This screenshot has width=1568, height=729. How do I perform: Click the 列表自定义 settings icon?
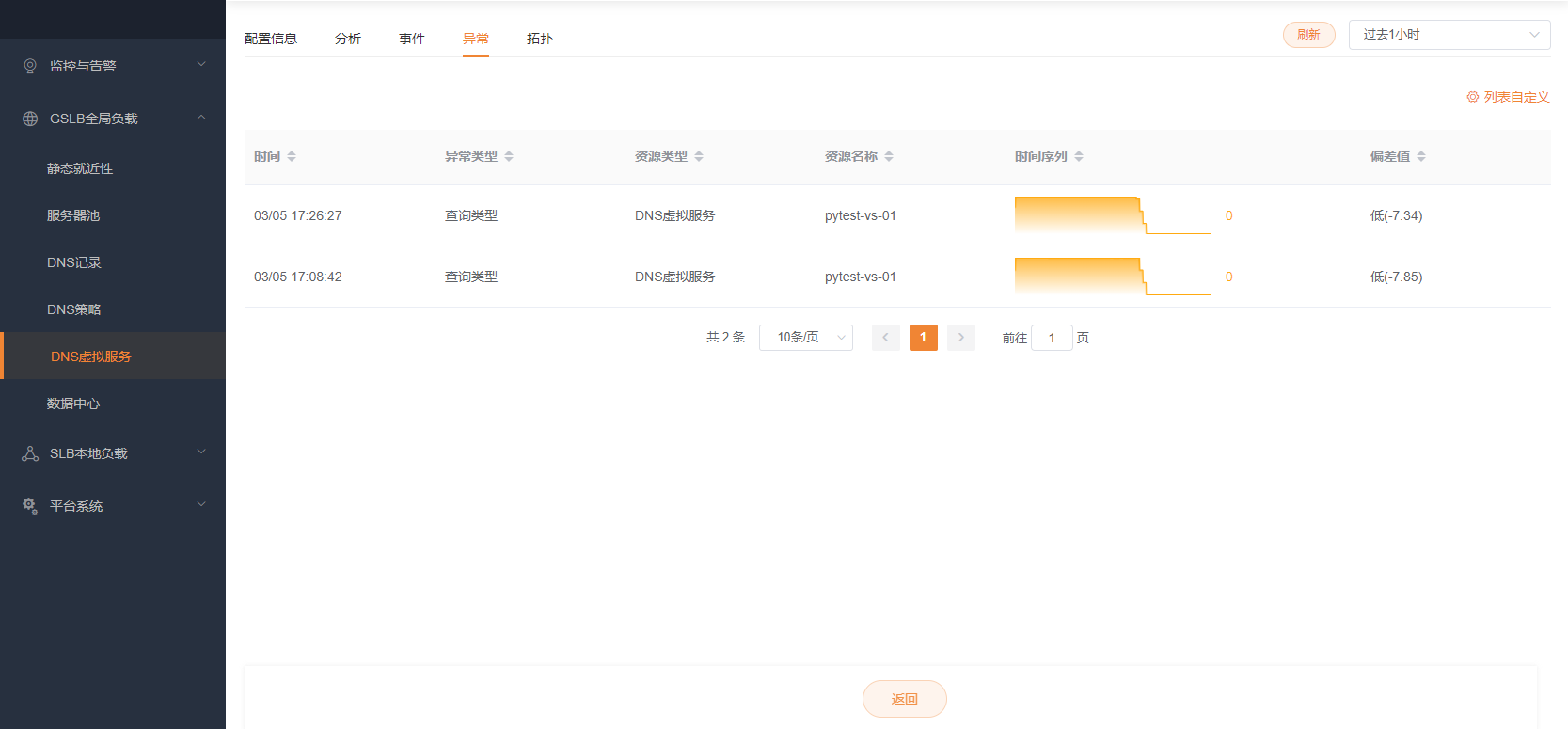click(x=1473, y=97)
